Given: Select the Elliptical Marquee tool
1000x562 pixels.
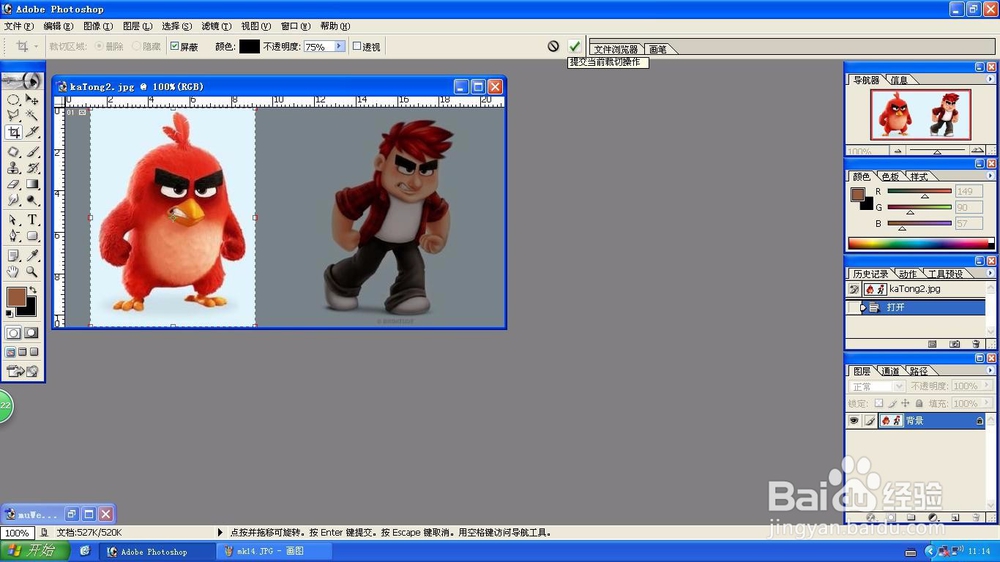Looking at the screenshot, I should pos(13,100).
